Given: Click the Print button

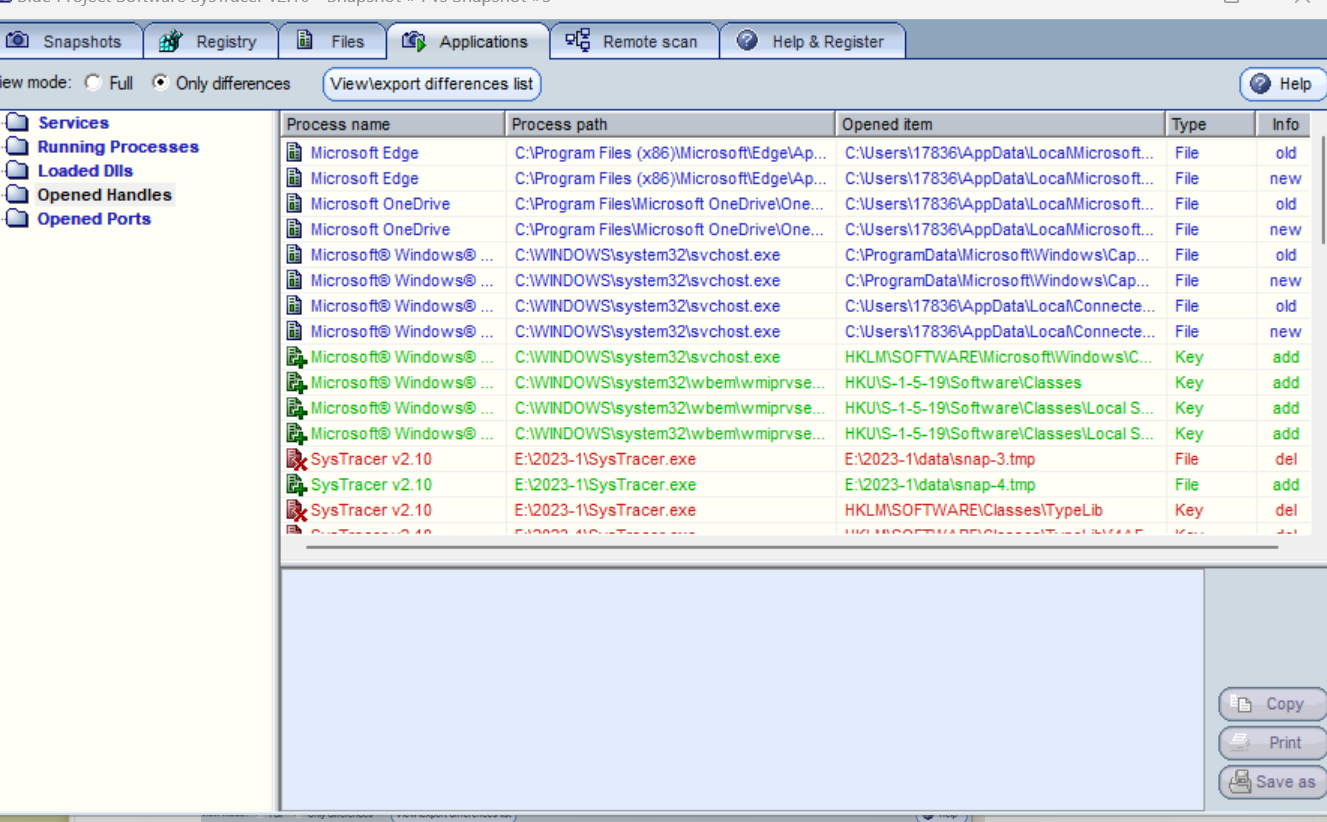Looking at the screenshot, I should (1272, 743).
